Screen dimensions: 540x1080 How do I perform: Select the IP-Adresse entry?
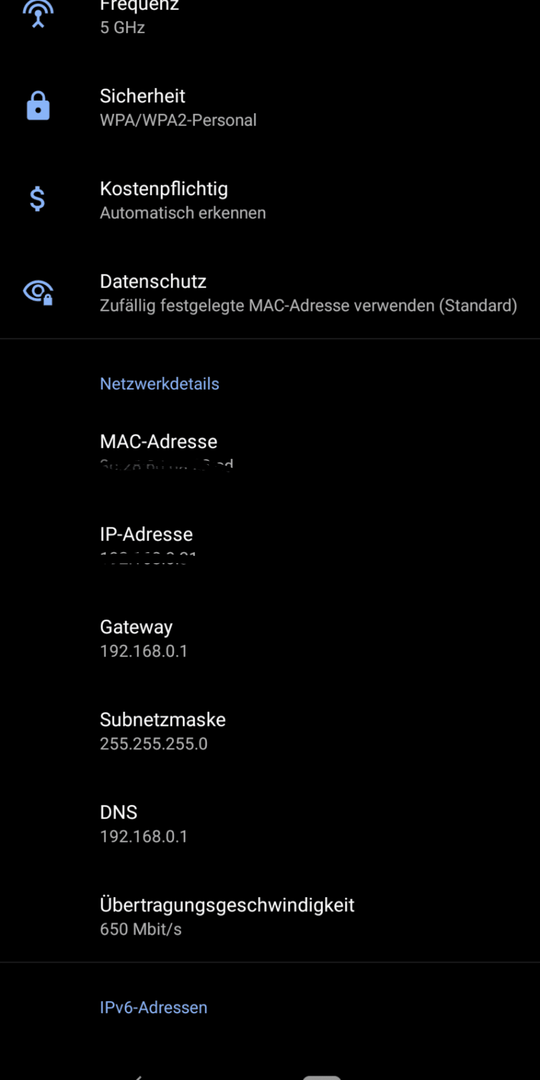click(270, 545)
